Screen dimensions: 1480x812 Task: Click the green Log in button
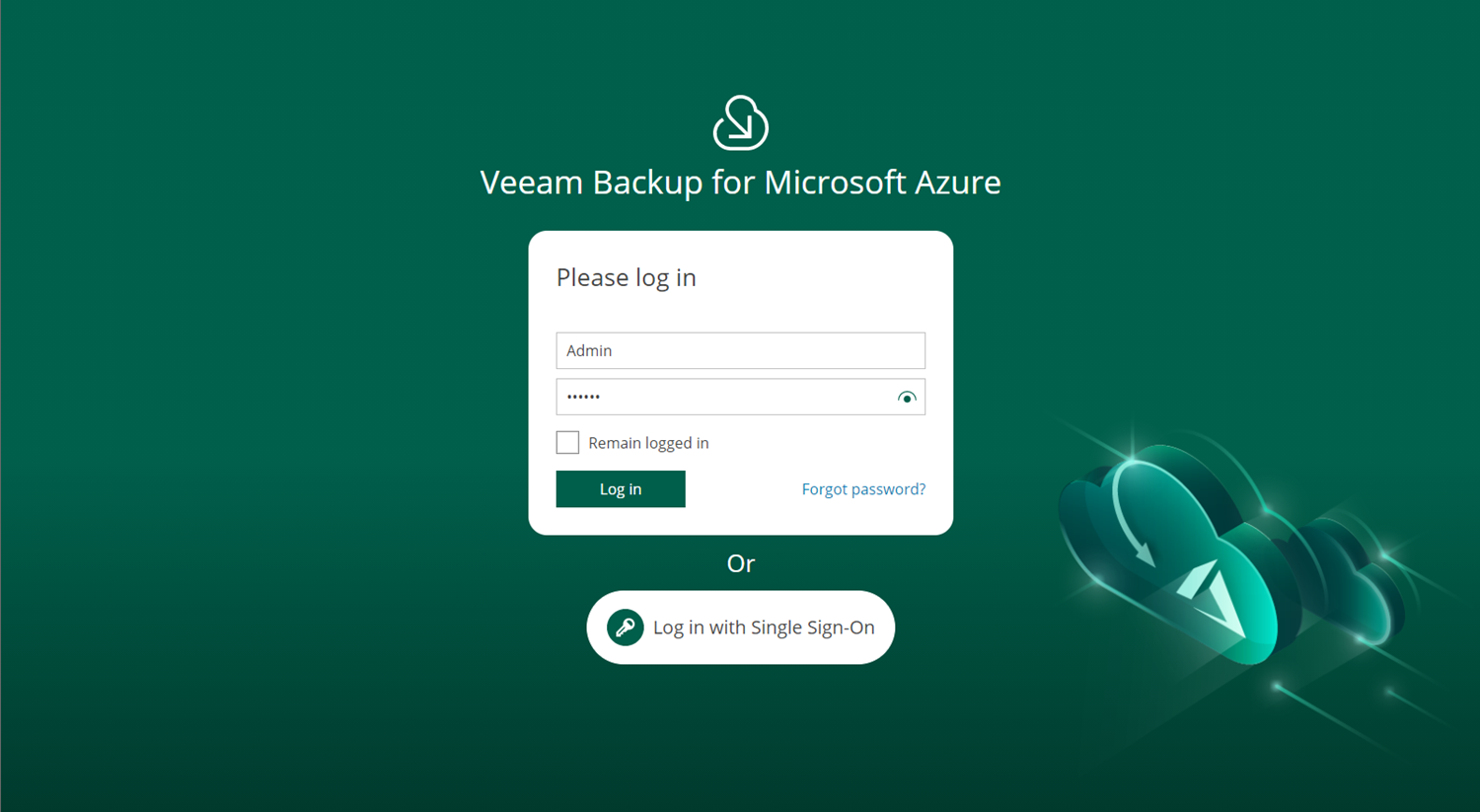[621, 489]
